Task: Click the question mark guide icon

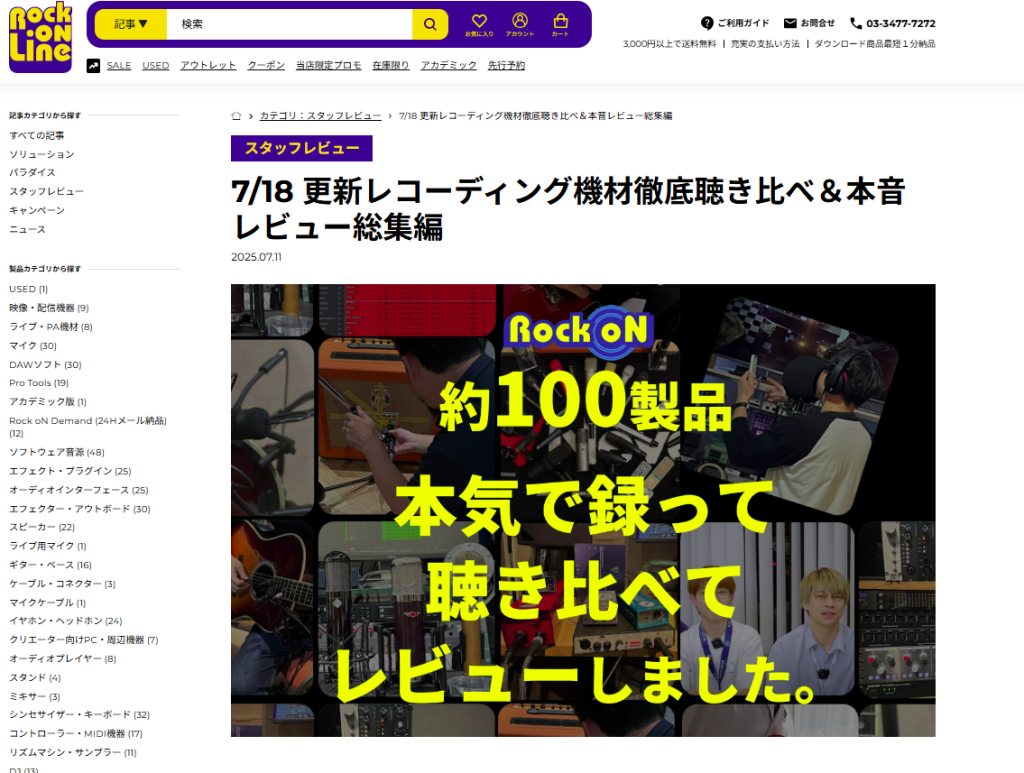Action: pyautogui.click(x=707, y=23)
